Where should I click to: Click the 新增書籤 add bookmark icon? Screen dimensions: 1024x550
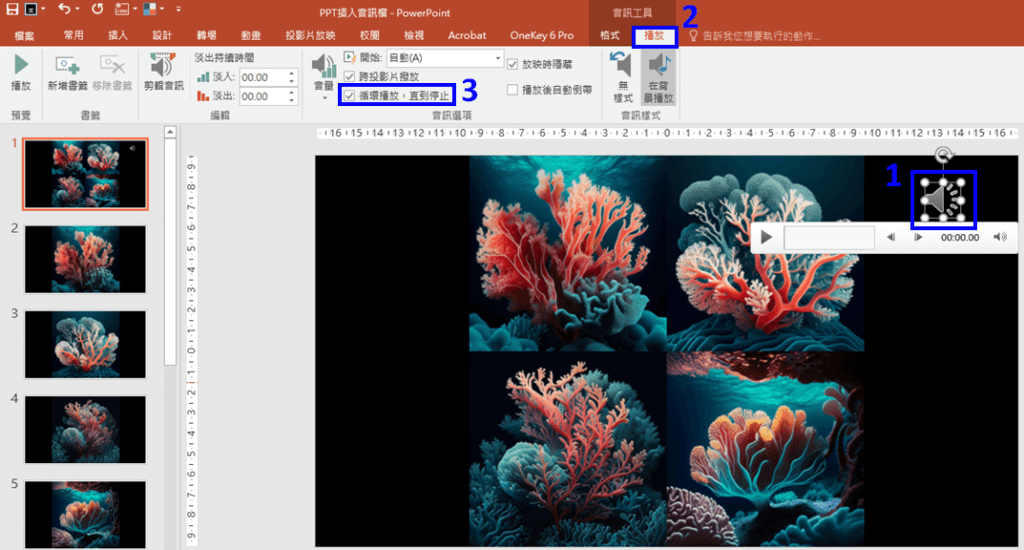[x=67, y=65]
